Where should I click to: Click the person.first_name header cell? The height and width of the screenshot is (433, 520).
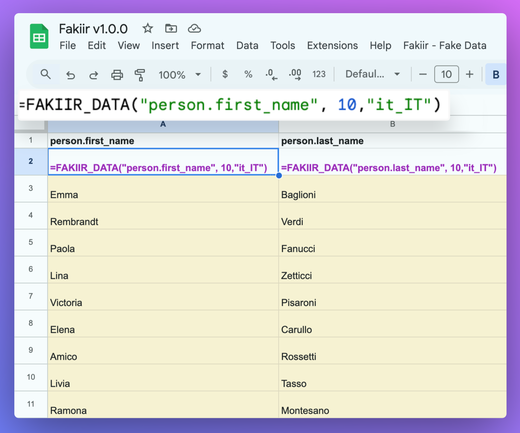[x=163, y=141]
